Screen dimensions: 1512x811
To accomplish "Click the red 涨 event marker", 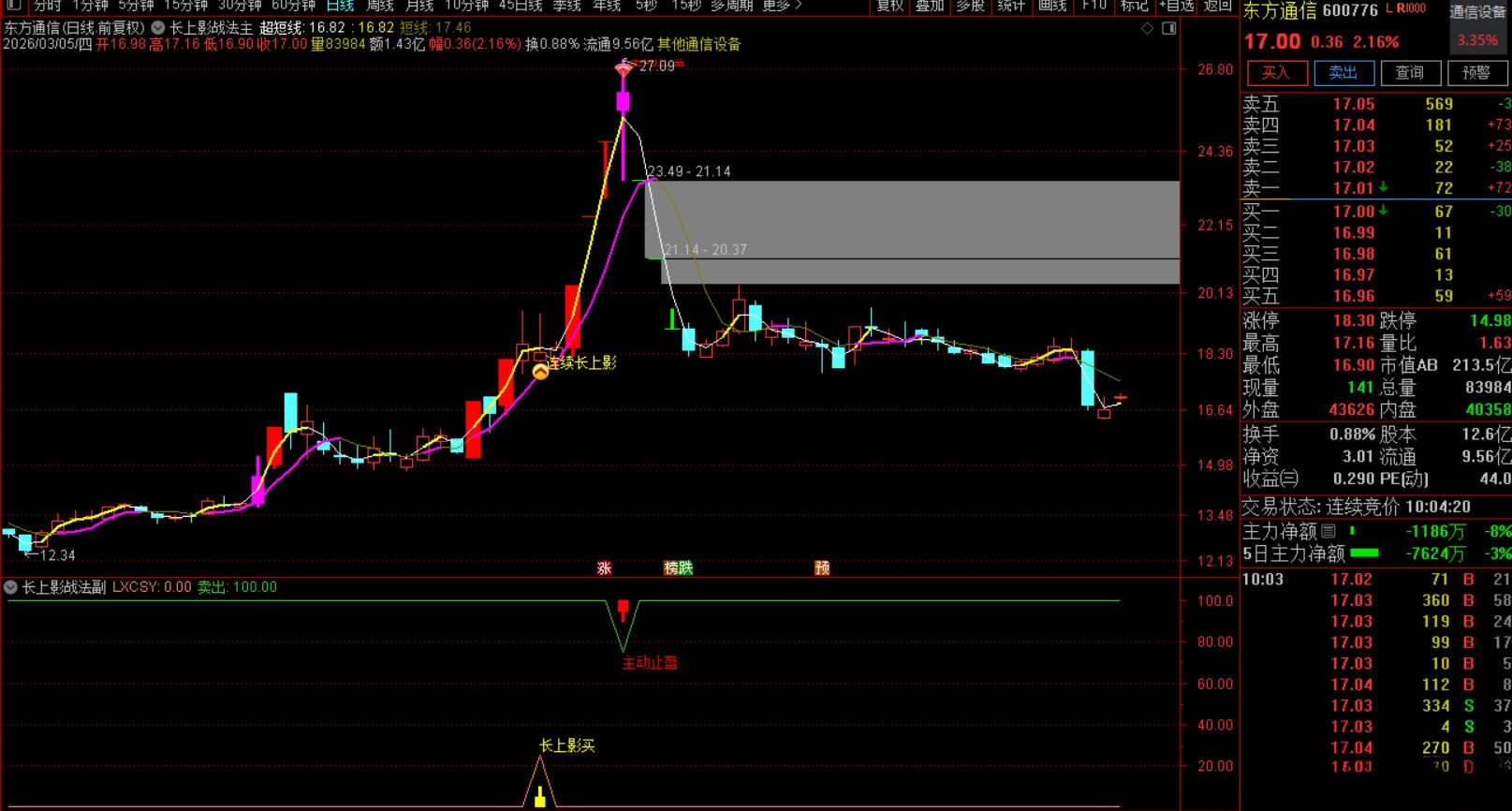I will 604,568.
